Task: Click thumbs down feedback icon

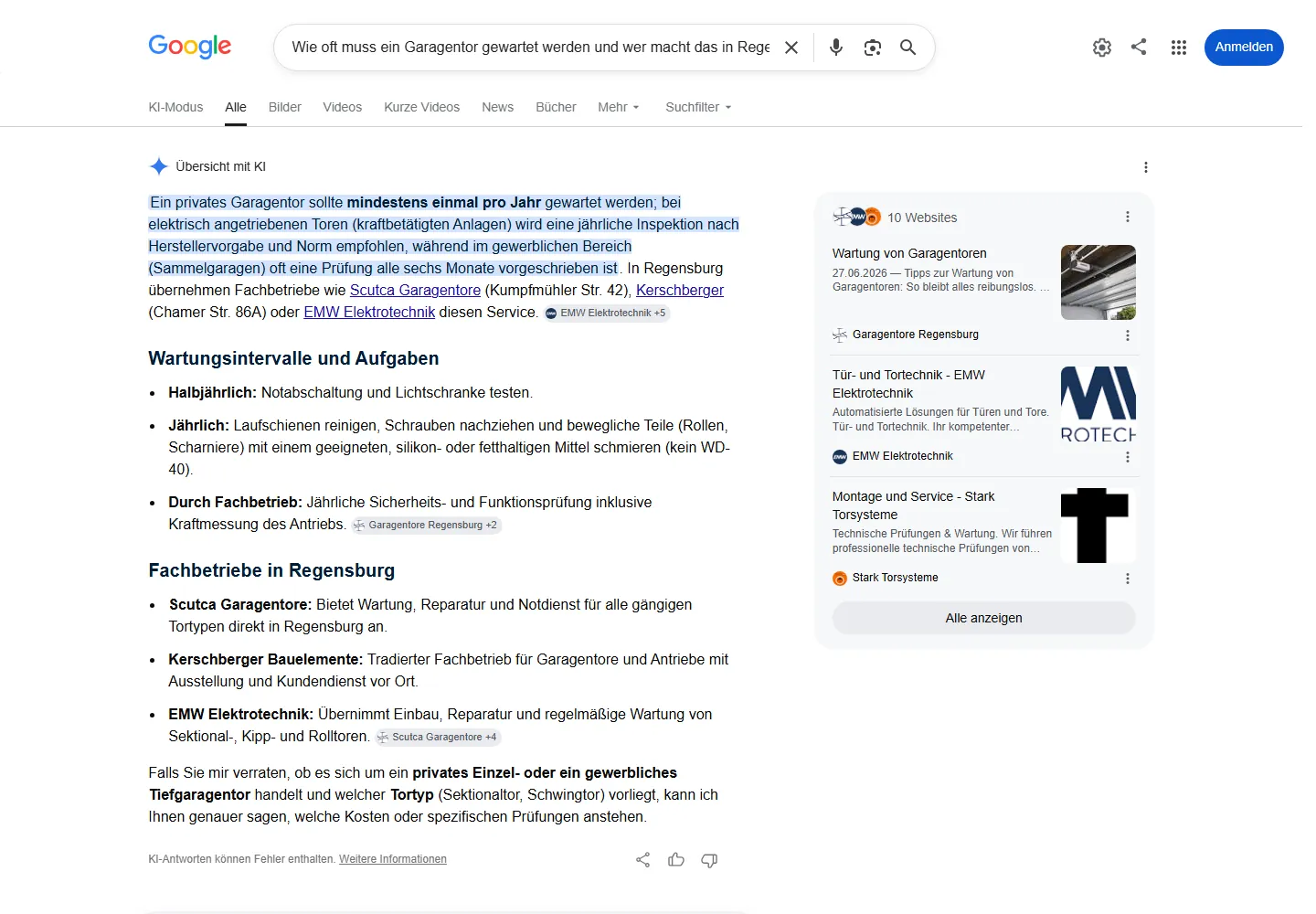Action: tap(709, 860)
